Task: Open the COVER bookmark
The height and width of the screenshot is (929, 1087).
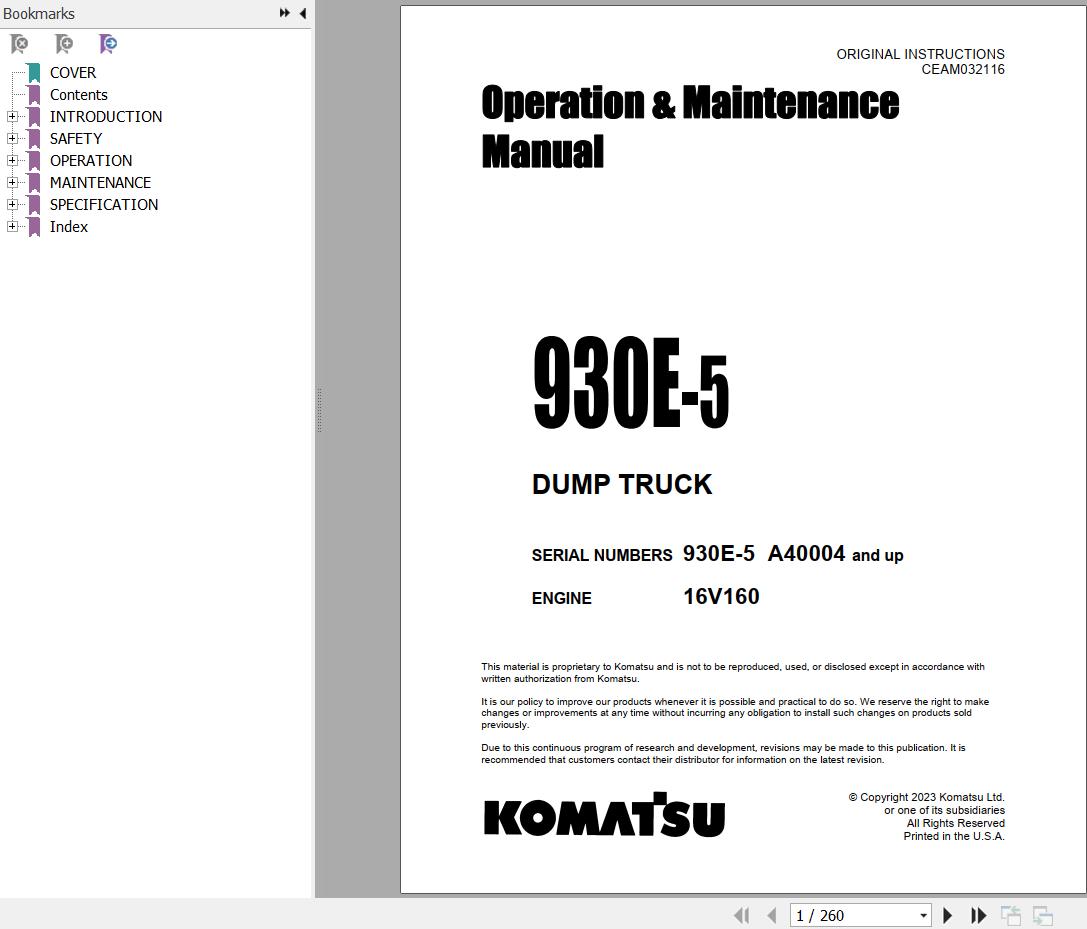Action: point(72,73)
